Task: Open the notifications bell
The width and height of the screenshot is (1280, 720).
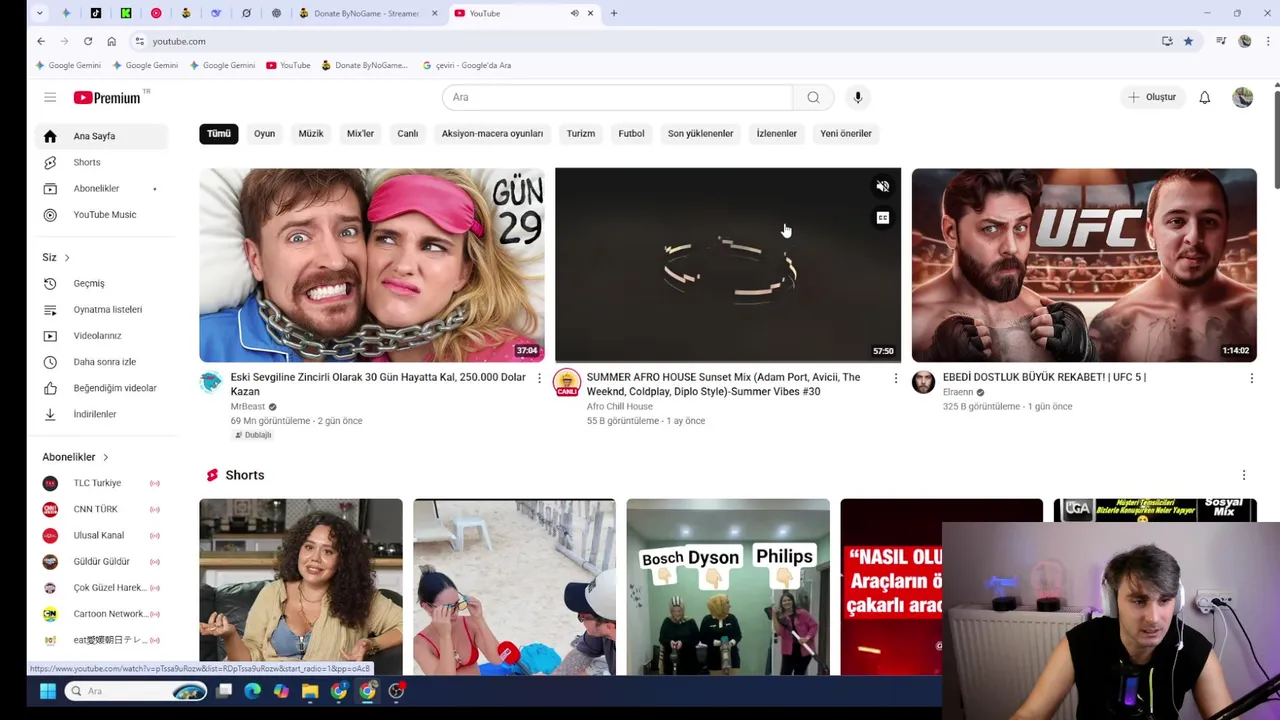Action: [x=1204, y=97]
